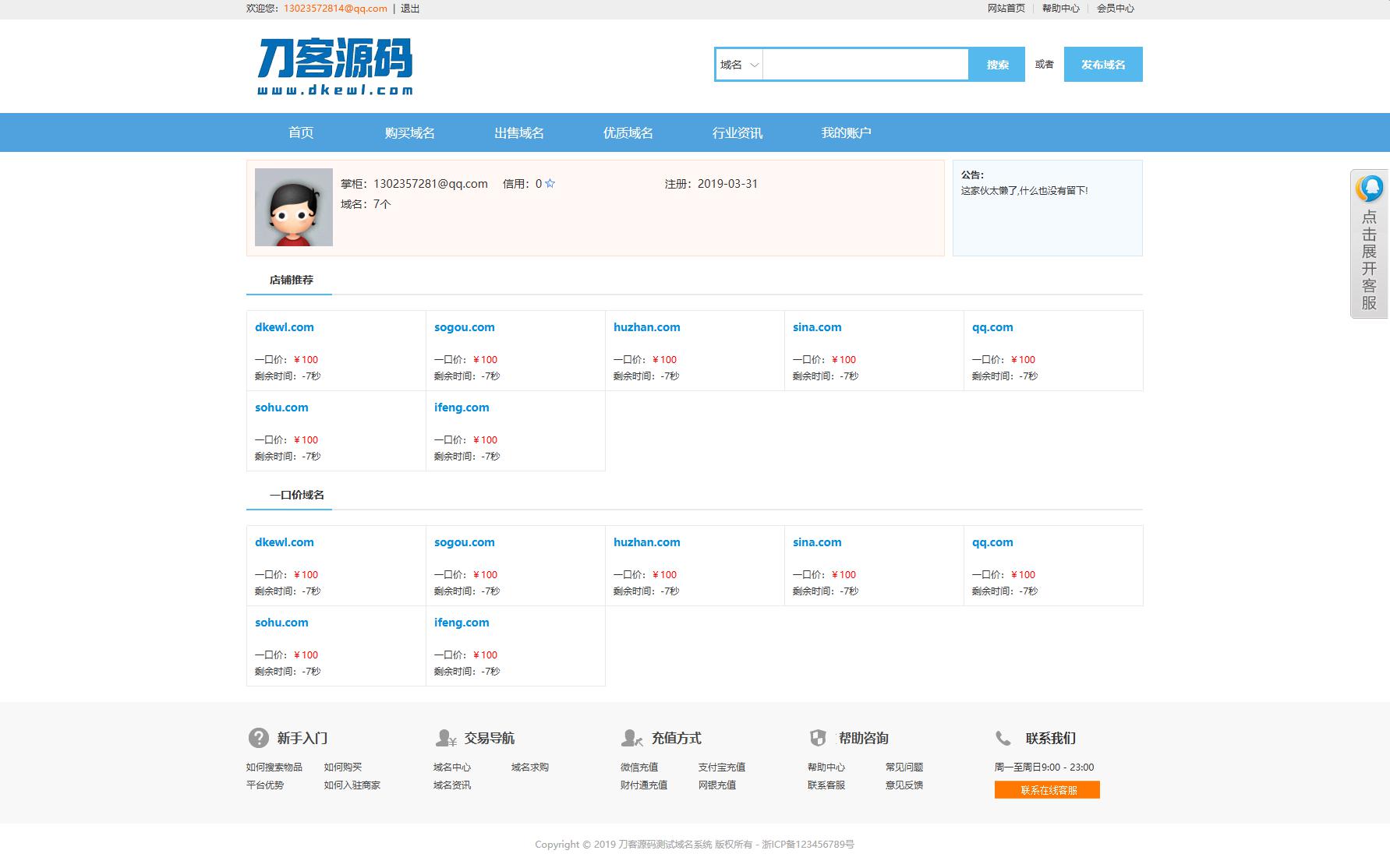Click 财付通充值 footer link

tap(644, 785)
